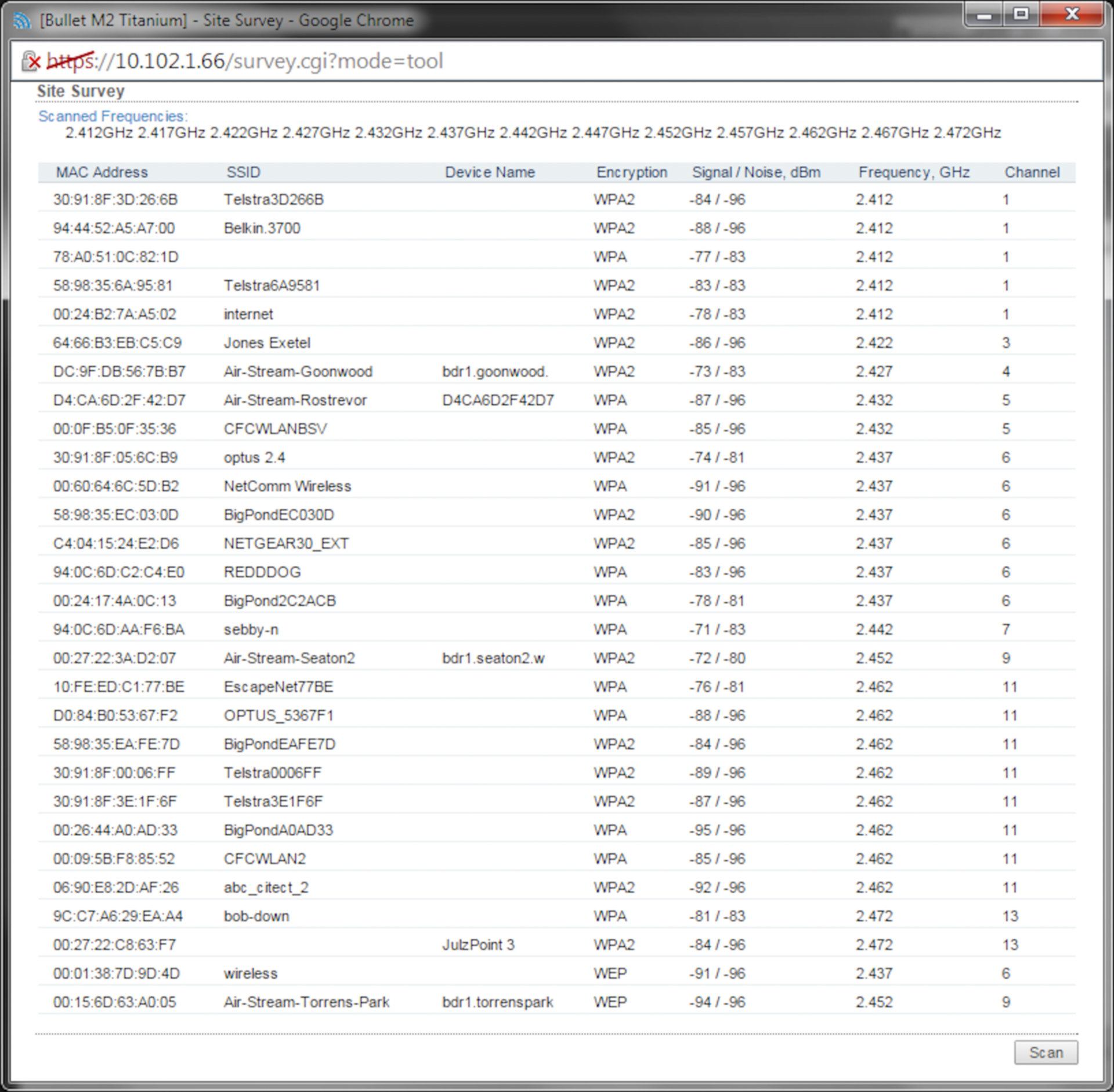Select SSID abc_citect_2

point(266,887)
